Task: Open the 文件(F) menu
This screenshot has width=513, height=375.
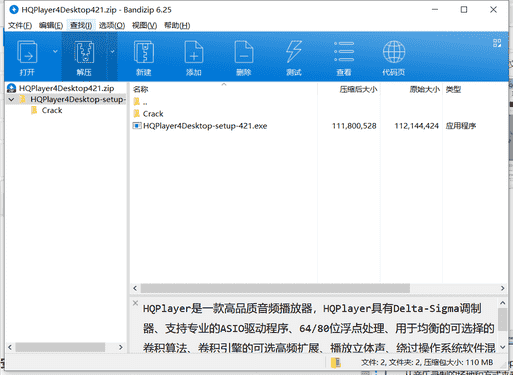Action: click(20, 26)
